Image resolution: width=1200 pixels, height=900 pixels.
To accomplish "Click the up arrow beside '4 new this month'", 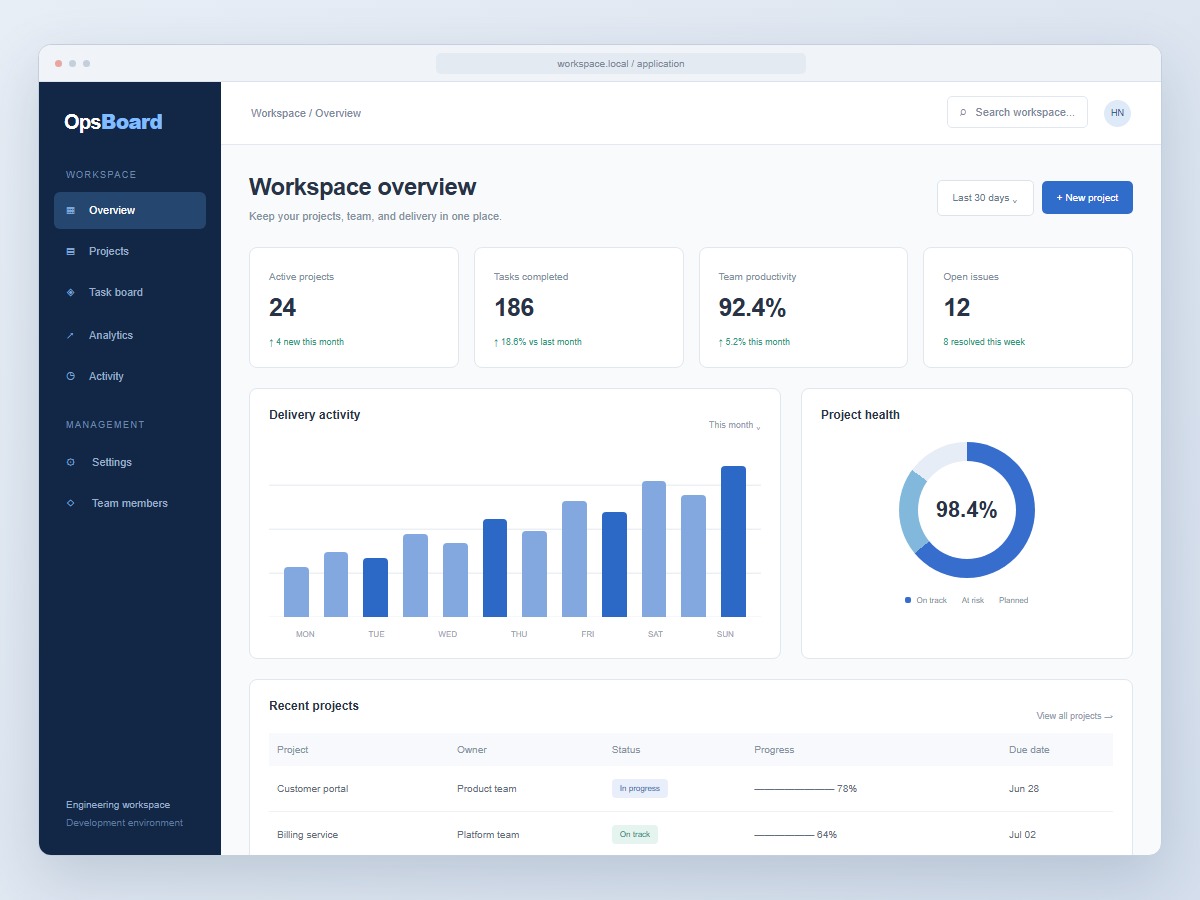I will pyautogui.click(x=271, y=342).
